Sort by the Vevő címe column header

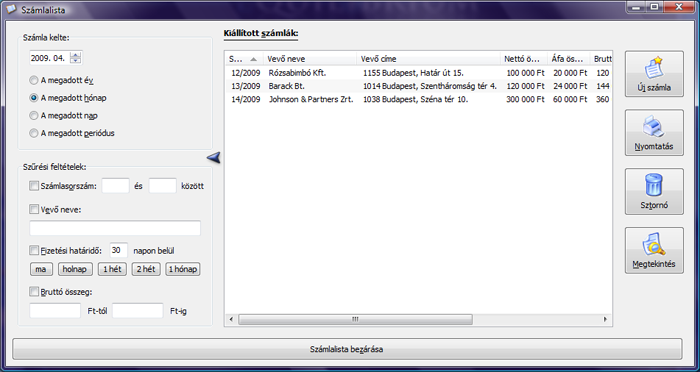pyautogui.click(x=429, y=59)
